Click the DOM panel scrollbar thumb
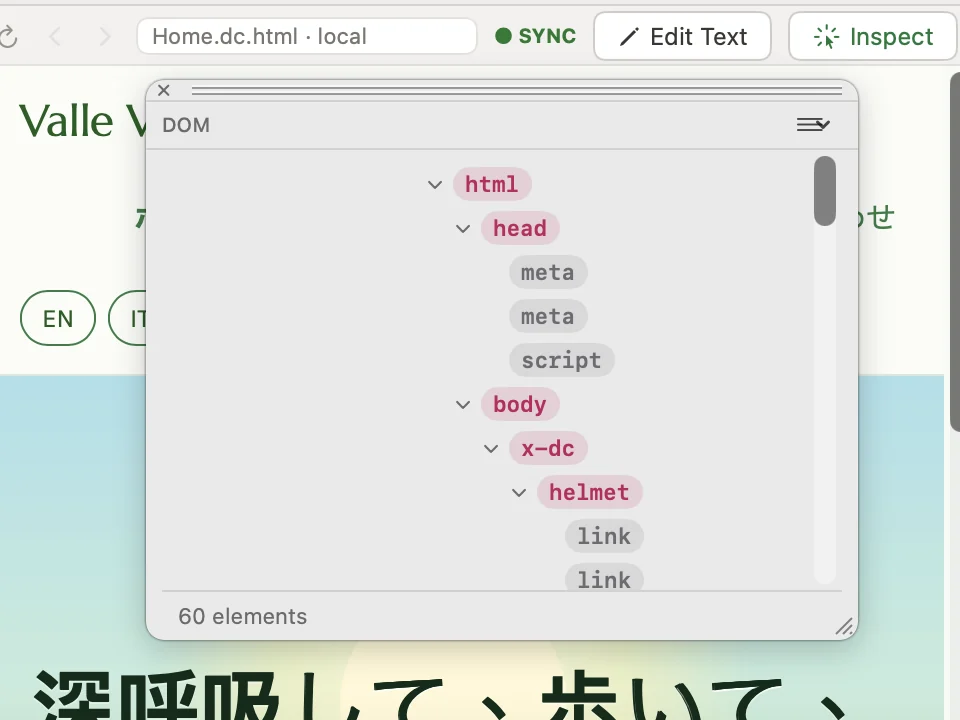Image resolution: width=960 pixels, height=720 pixels. pos(825,191)
